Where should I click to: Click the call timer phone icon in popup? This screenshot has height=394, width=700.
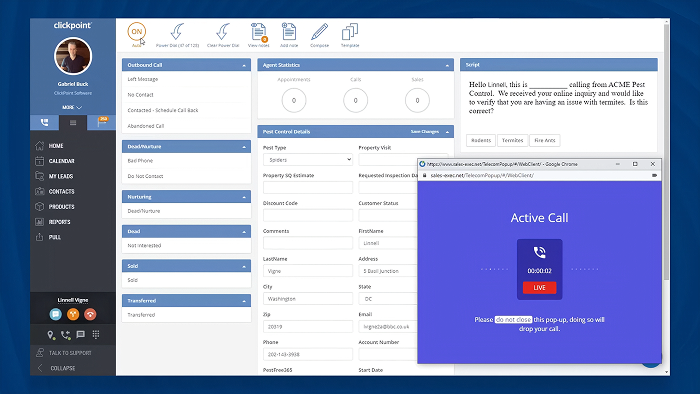click(x=539, y=253)
